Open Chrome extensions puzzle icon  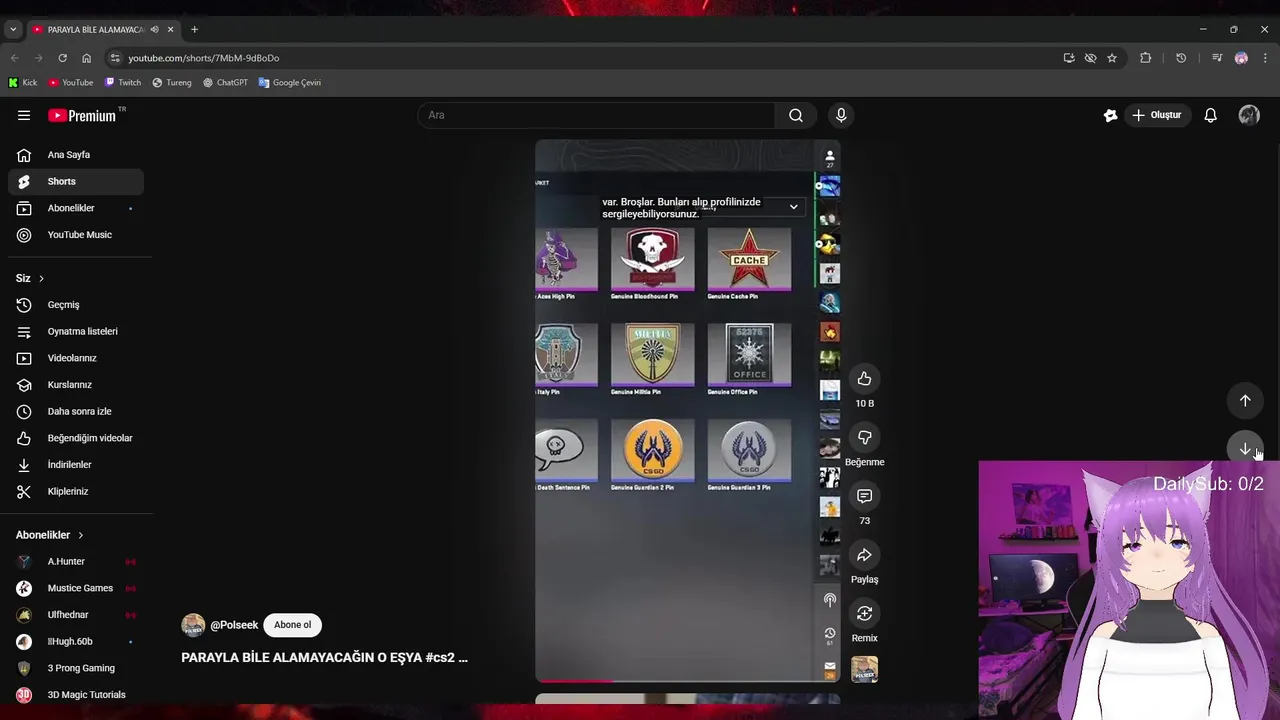(1145, 58)
